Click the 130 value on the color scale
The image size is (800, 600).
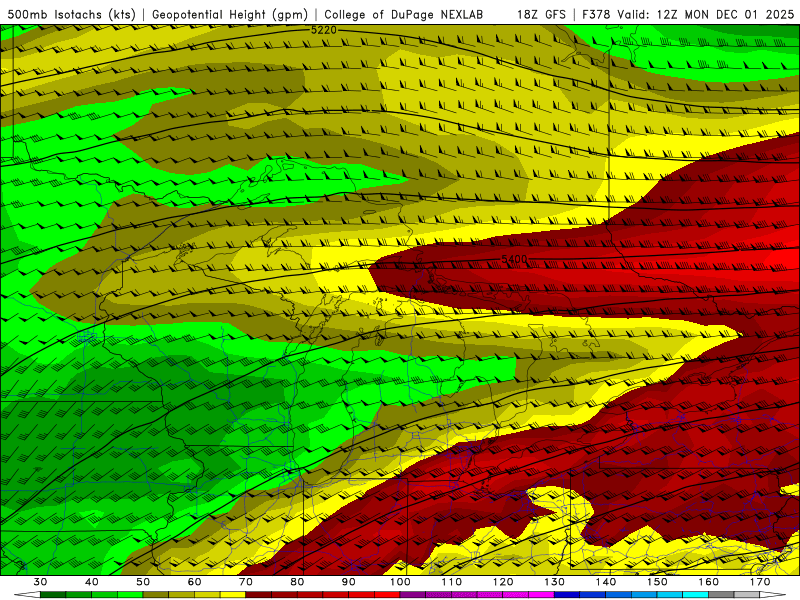click(555, 582)
